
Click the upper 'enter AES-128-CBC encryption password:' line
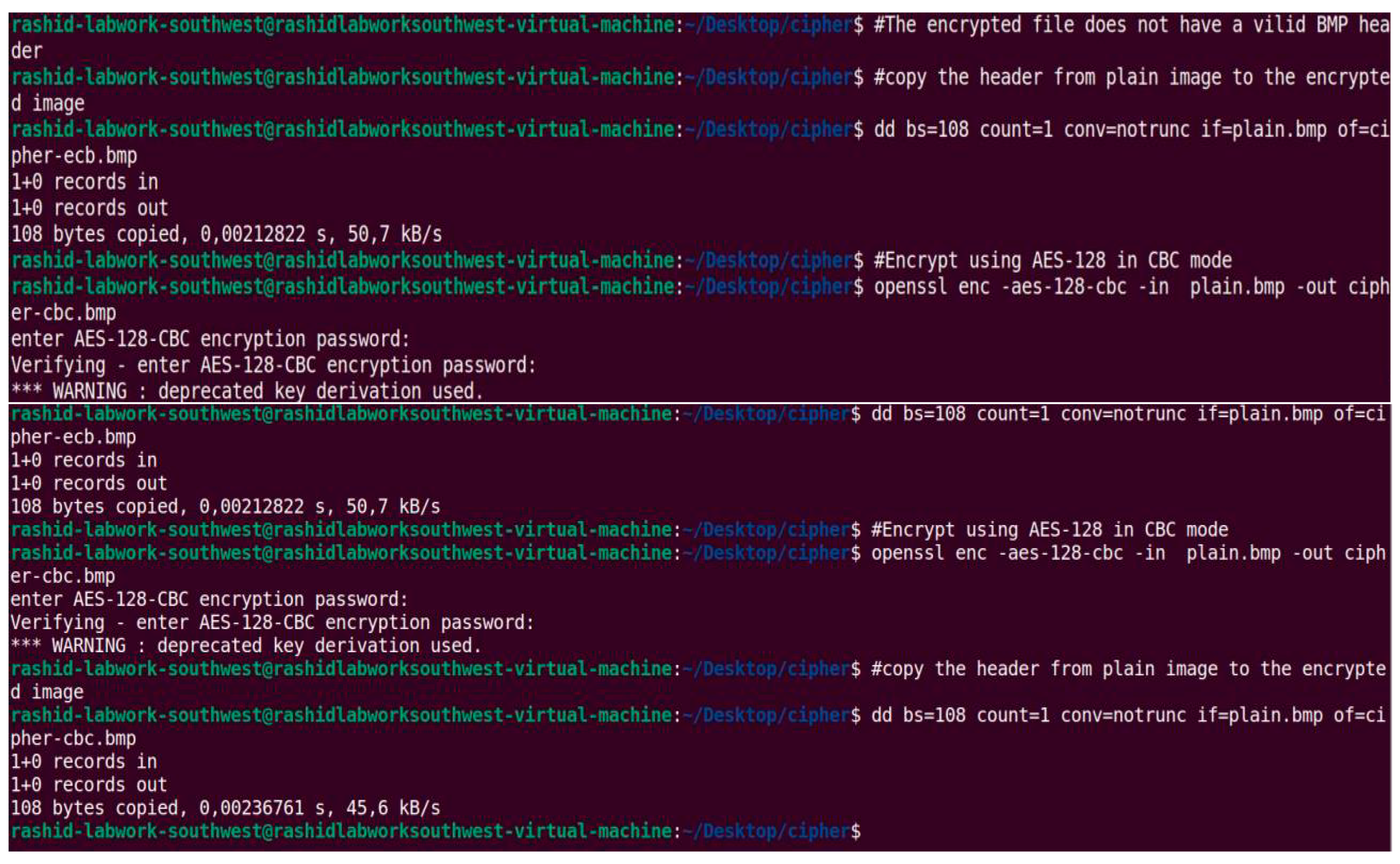[210, 339]
